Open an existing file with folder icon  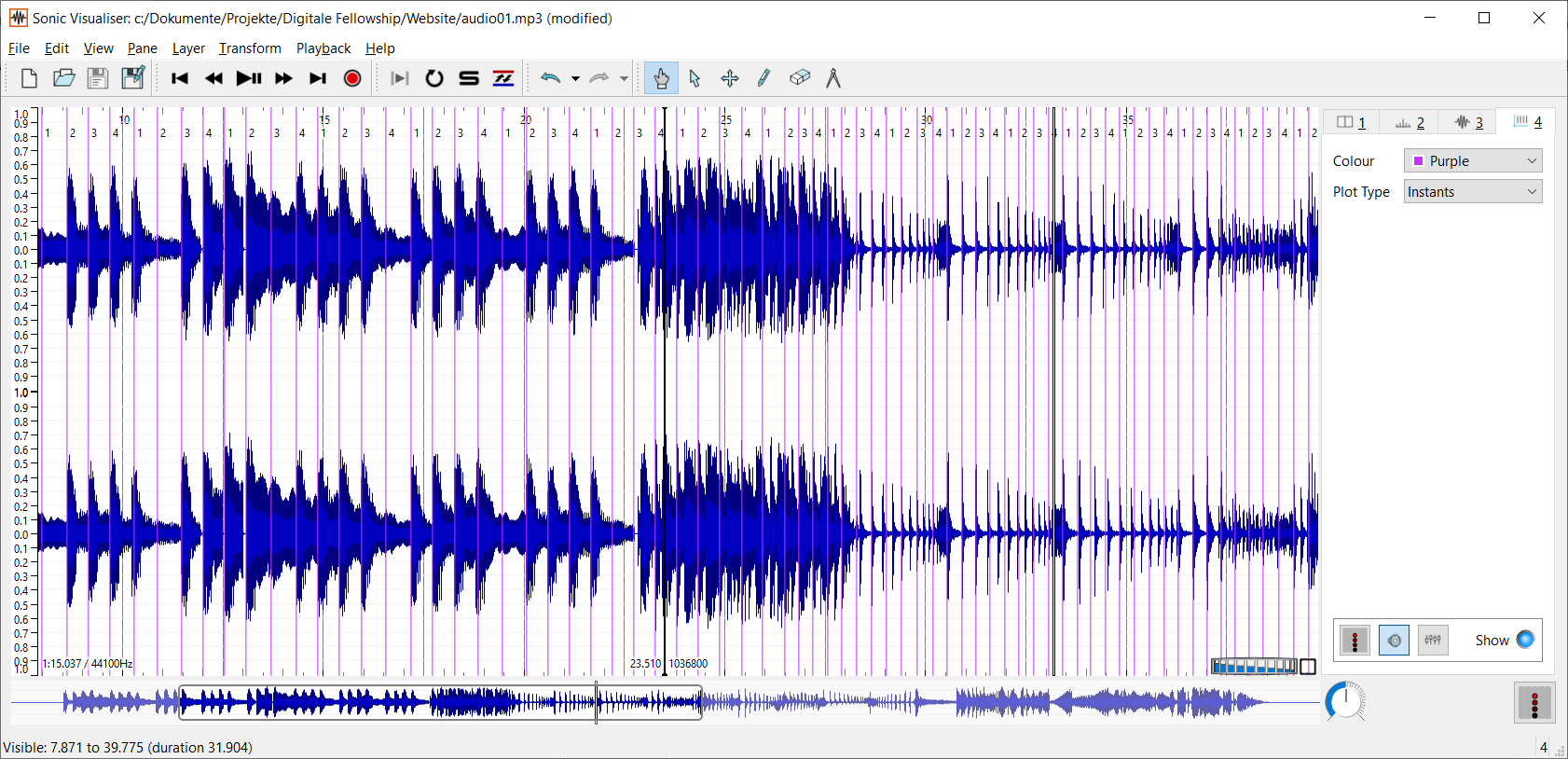63,78
